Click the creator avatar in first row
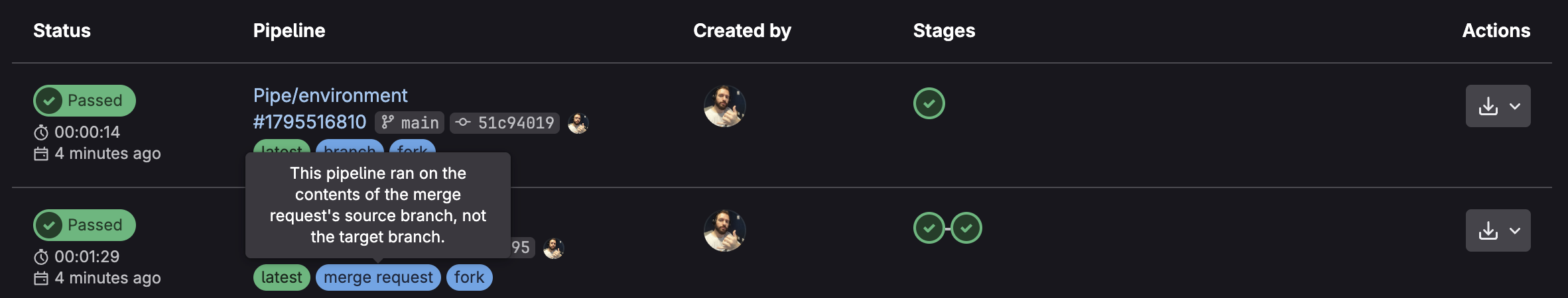Image resolution: width=1568 pixels, height=298 pixels. click(x=724, y=106)
